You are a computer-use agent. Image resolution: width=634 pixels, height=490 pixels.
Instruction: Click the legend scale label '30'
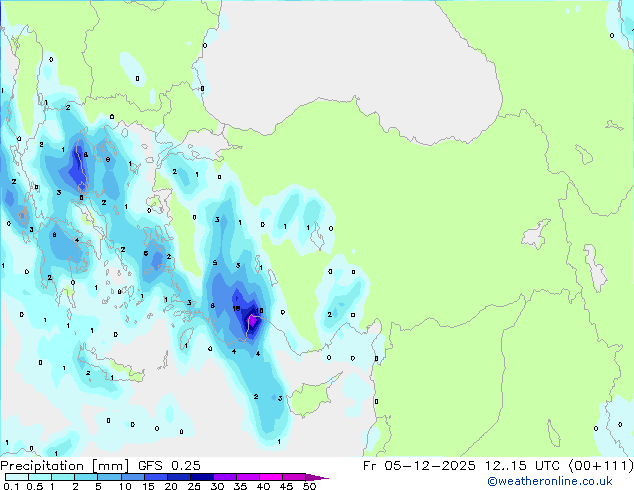(x=217, y=486)
